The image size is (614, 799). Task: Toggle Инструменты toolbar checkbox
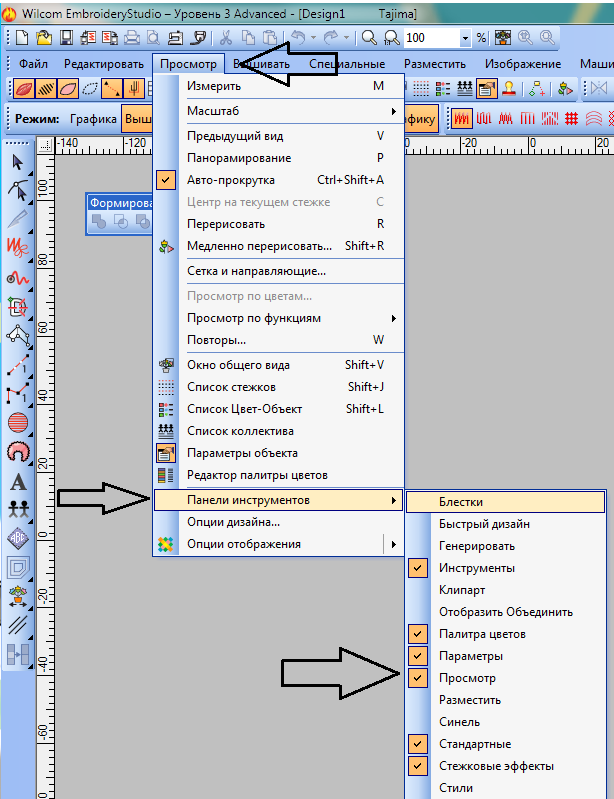pos(506,568)
